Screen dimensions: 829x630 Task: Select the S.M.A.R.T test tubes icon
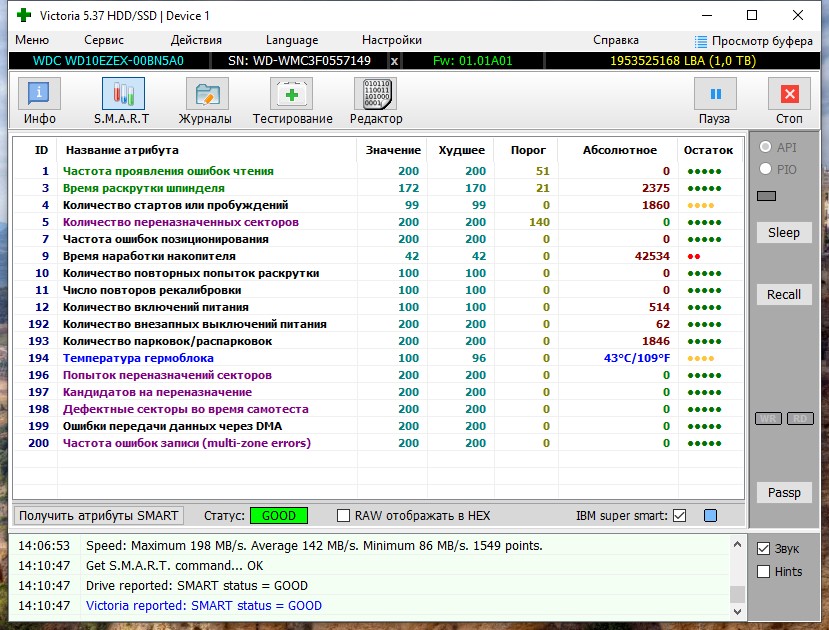pos(123,94)
